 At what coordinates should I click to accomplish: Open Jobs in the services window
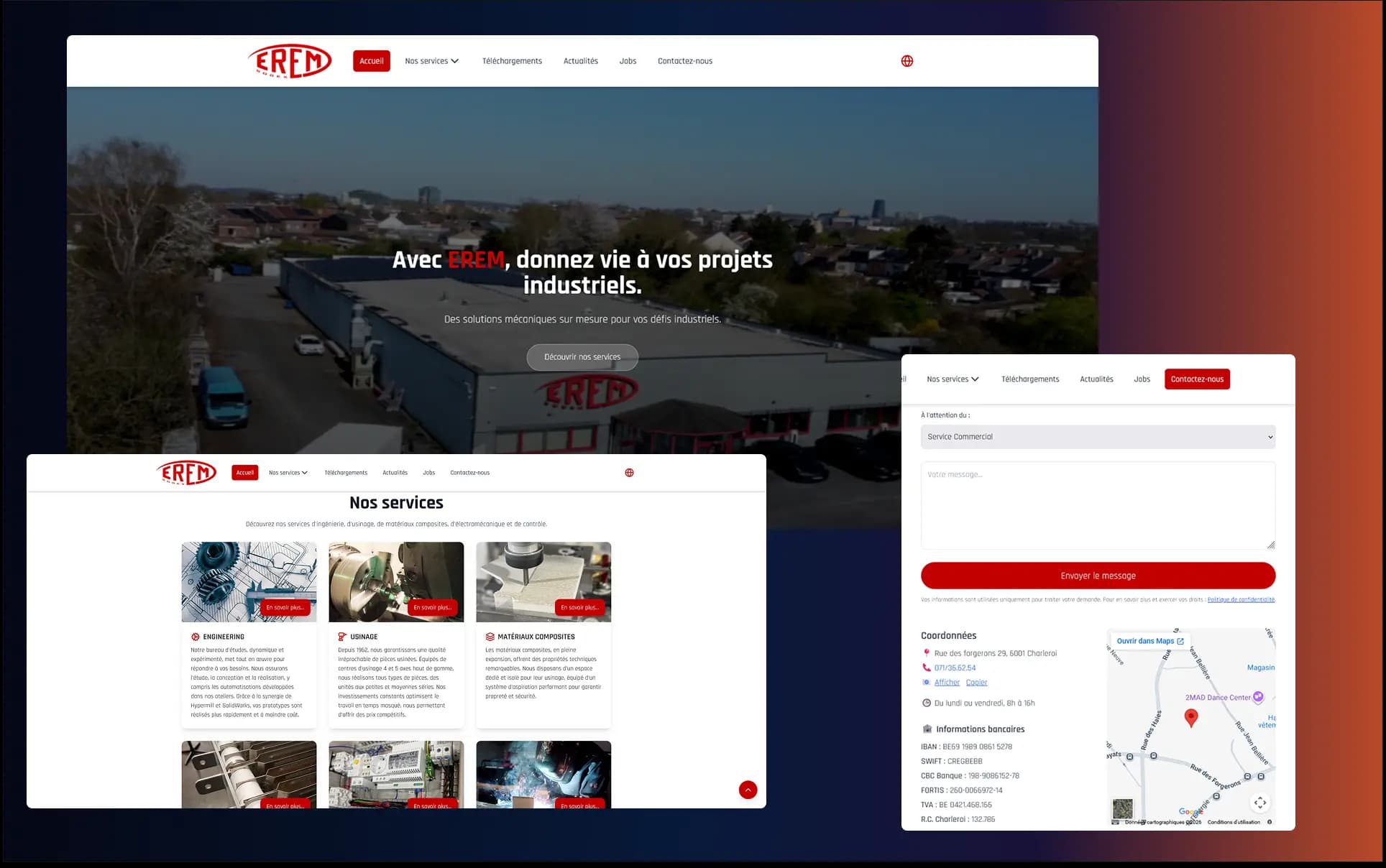428,473
